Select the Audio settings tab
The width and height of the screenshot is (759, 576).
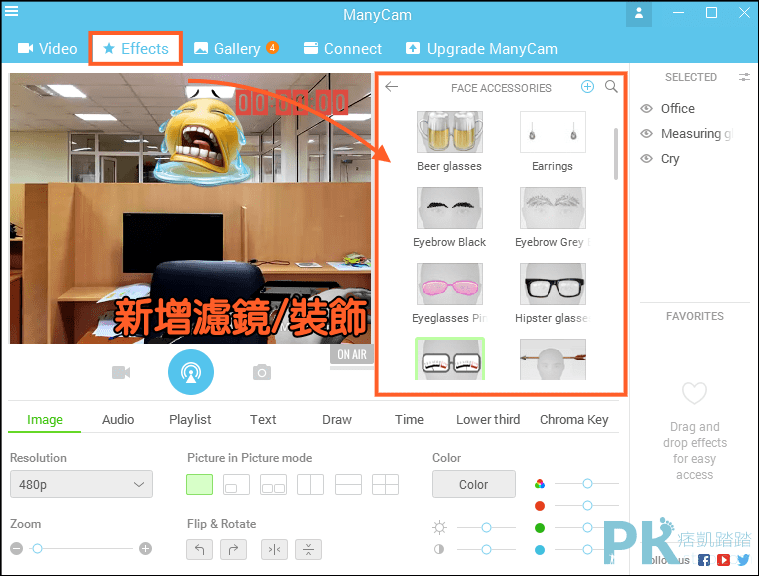[118, 420]
